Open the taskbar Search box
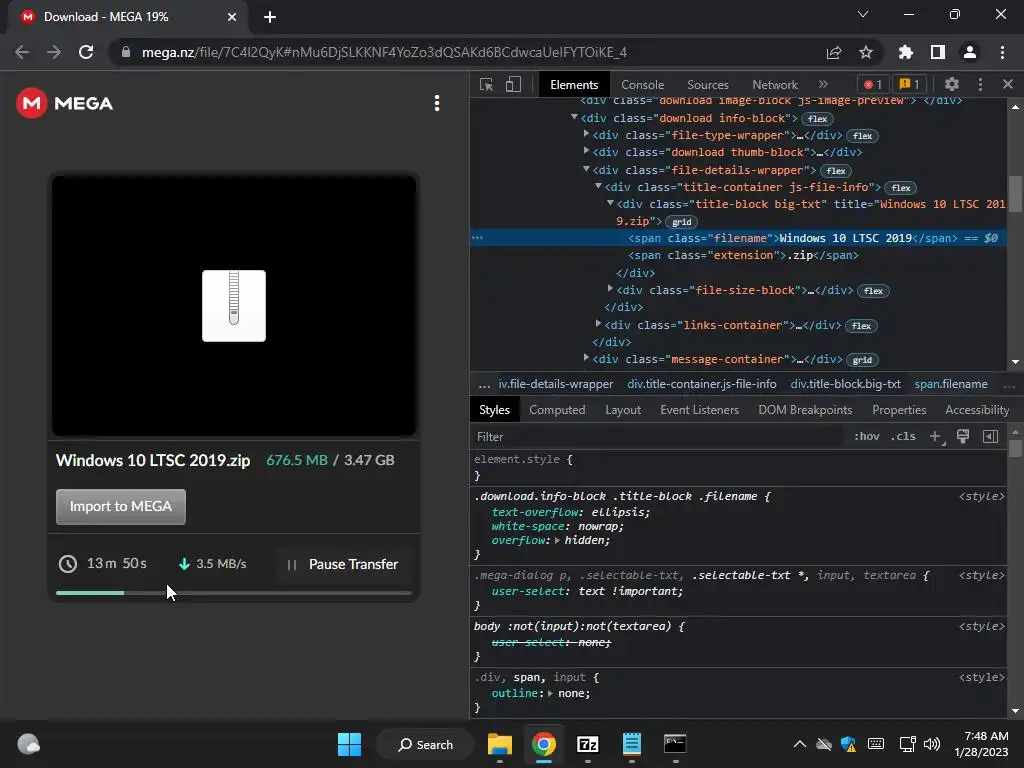1024x768 pixels. tap(425, 744)
